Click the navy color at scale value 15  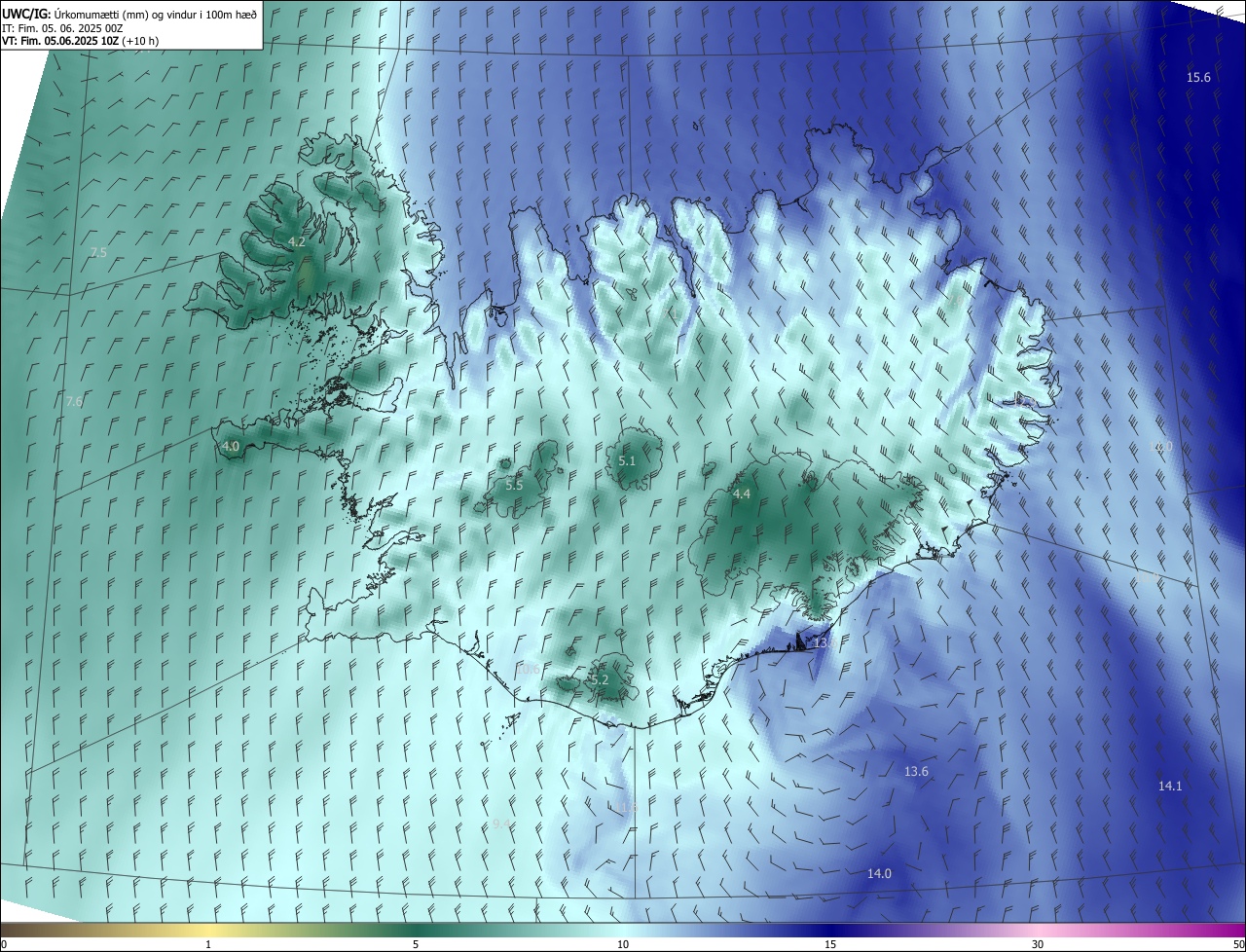click(x=830, y=931)
